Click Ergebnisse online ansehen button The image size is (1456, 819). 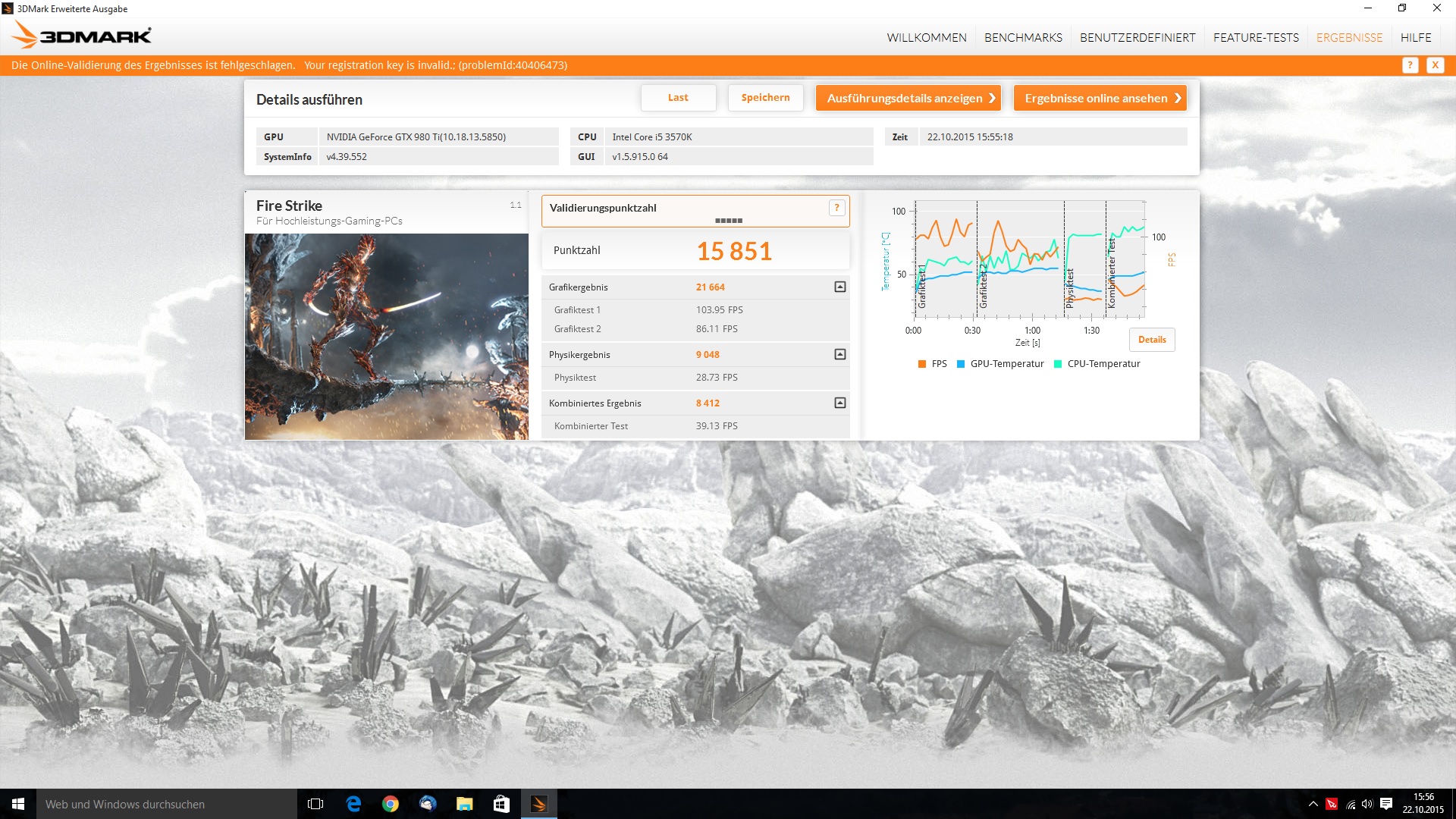point(1100,98)
